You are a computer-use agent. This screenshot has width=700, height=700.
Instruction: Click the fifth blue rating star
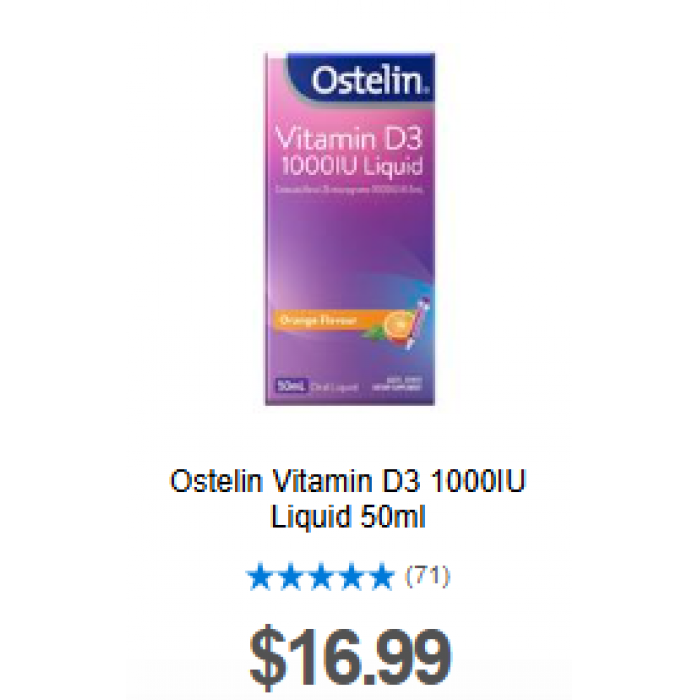coord(382,576)
